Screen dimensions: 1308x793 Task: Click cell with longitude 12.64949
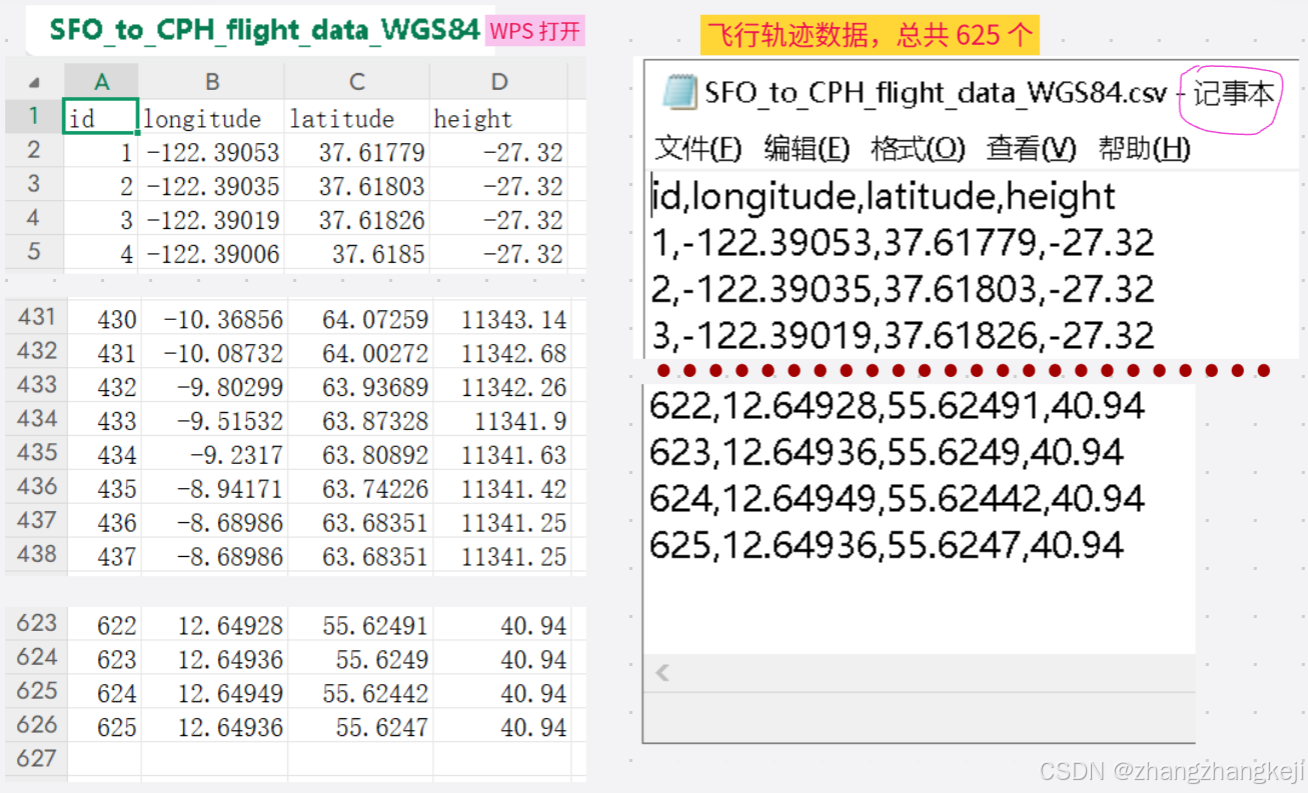point(212,694)
